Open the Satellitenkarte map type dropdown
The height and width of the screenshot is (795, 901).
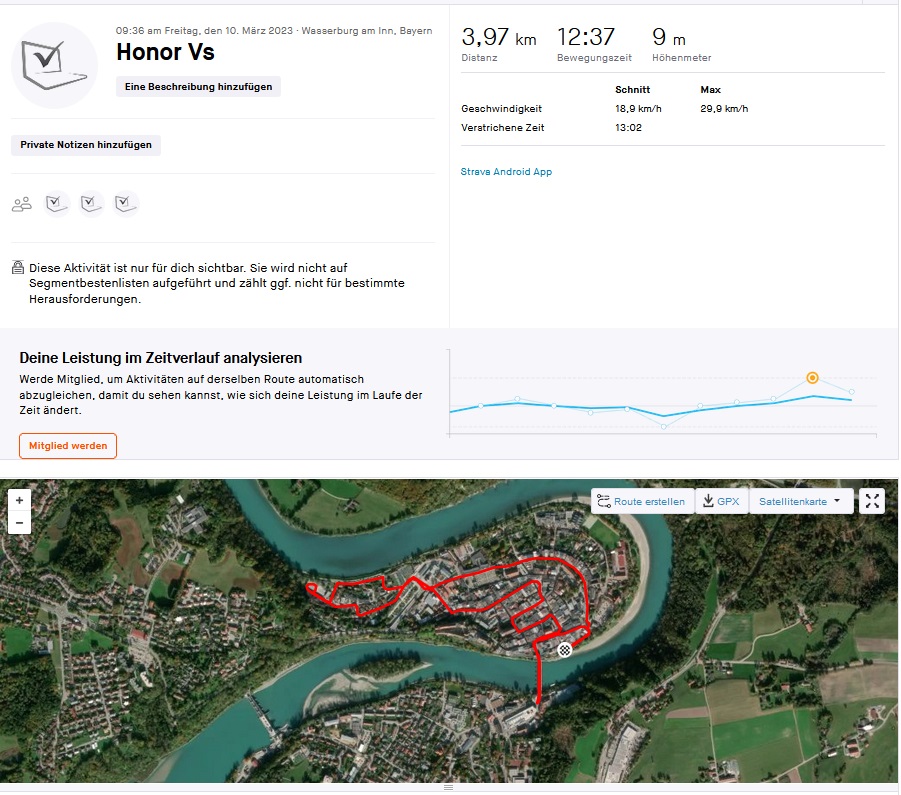800,501
